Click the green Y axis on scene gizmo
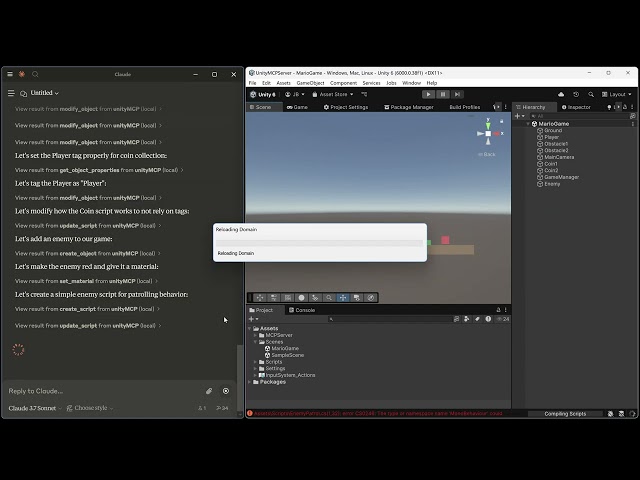This screenshot has height=480, width=640. click(x=488, y=124)
